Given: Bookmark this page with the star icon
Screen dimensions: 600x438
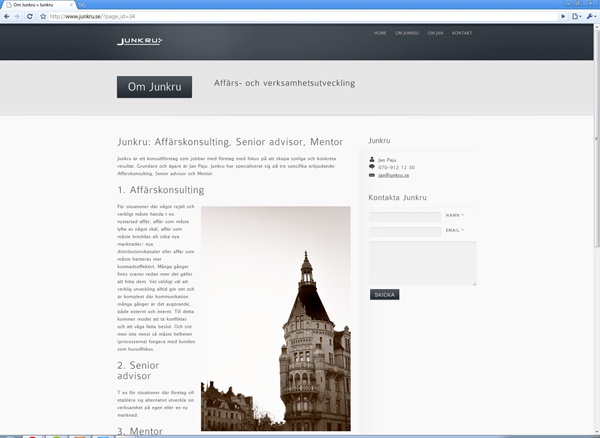Looking at the screenshot, I should click(x=43, y=16).
